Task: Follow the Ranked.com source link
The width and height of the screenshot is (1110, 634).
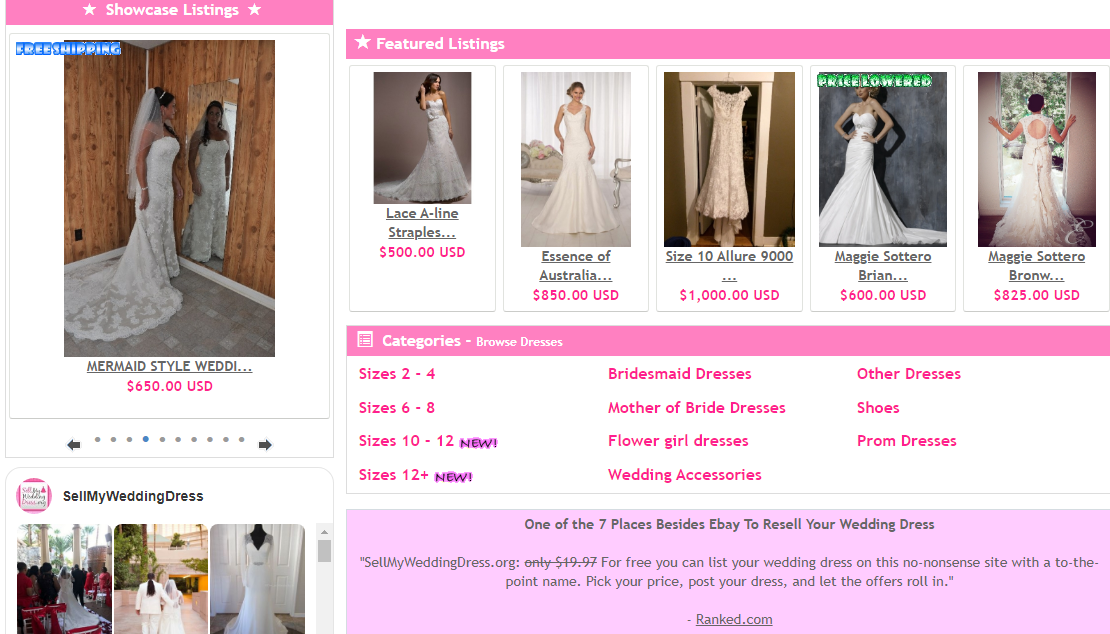Action: tap(733, 619)
